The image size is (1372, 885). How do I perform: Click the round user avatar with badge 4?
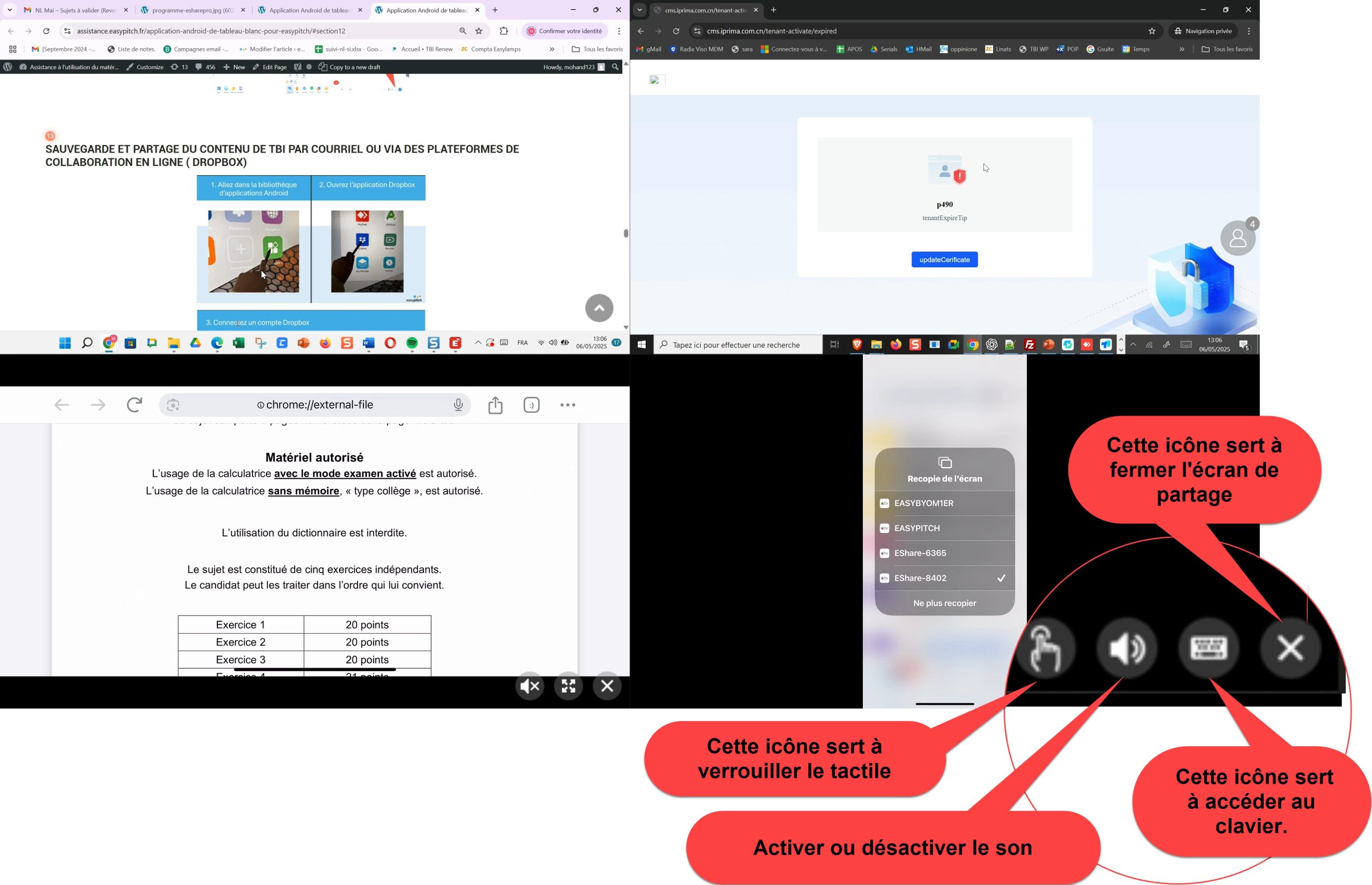[x=1237, y=238]
